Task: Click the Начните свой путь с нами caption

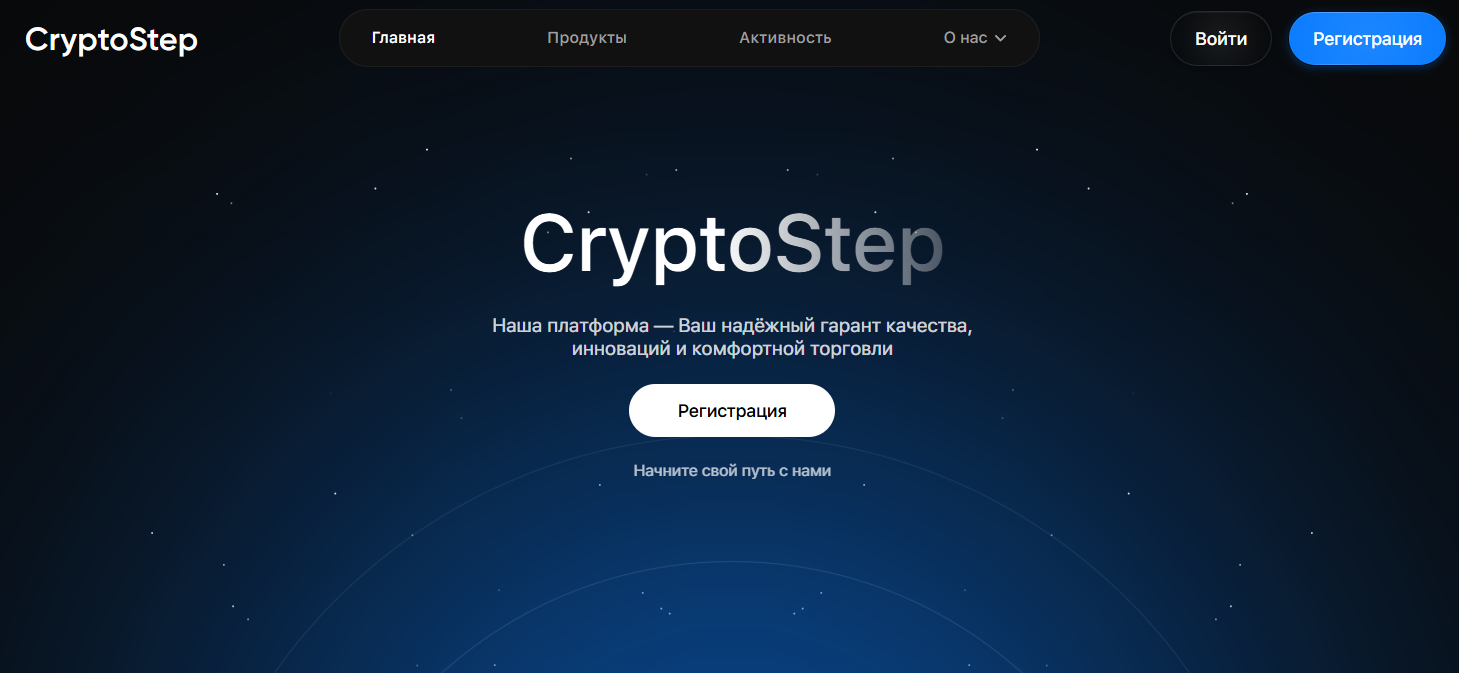Action: (732, 470)
